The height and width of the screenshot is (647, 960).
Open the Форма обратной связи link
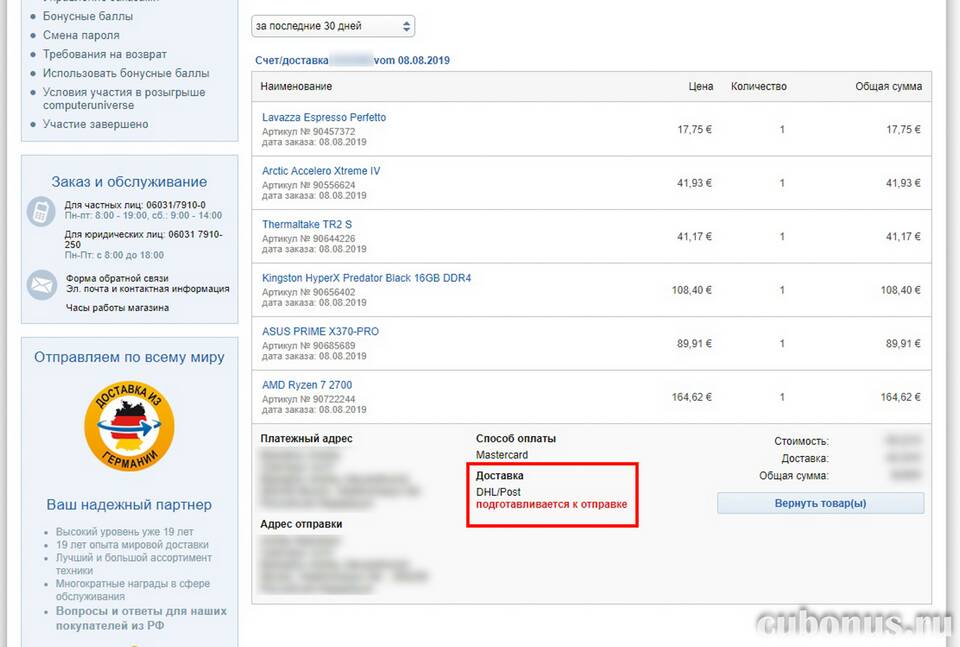(x=117, y=279)
